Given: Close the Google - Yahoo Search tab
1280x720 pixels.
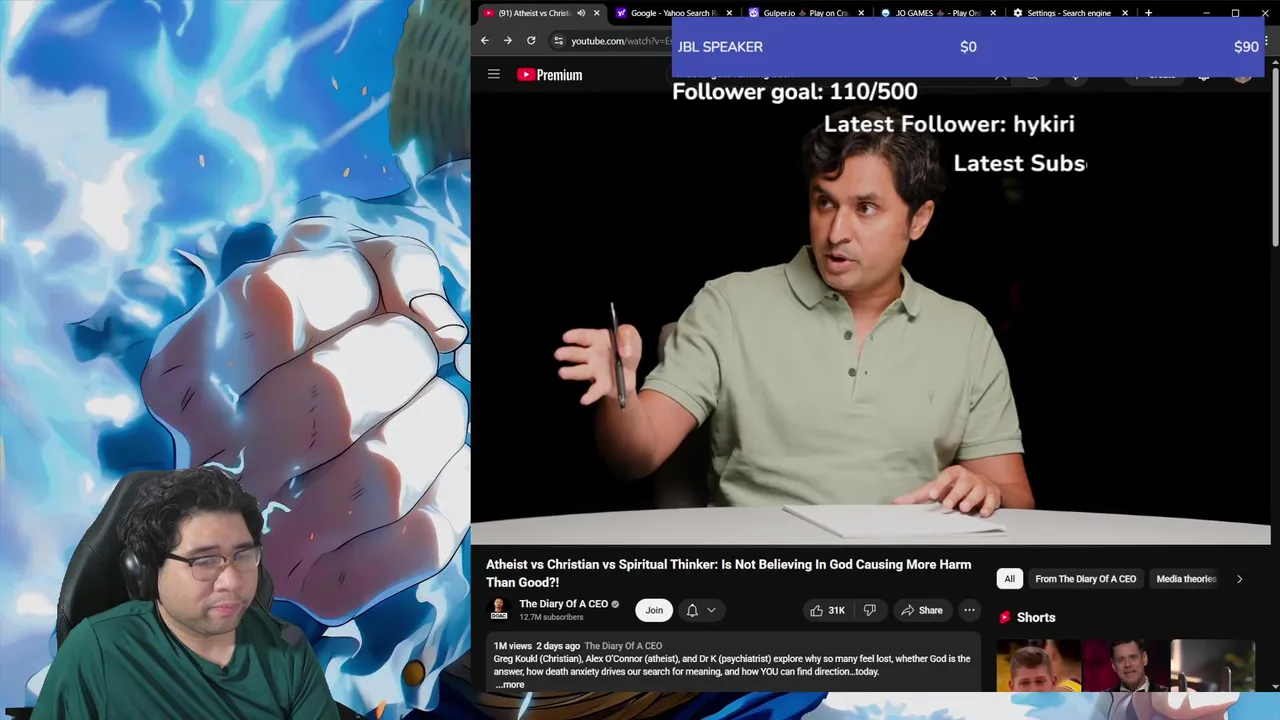Looking at the screenshot, I should tap(729, 13).
